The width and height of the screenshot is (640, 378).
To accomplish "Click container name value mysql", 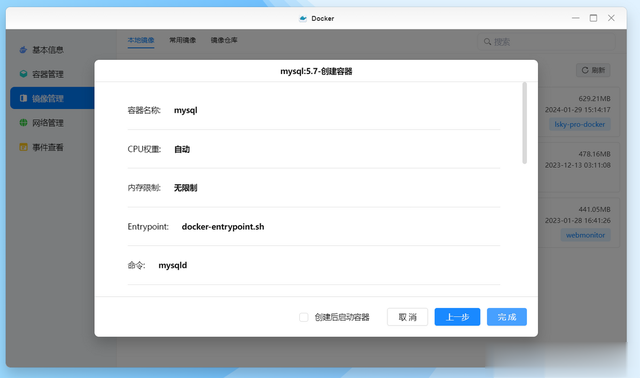I will [186, 110].
